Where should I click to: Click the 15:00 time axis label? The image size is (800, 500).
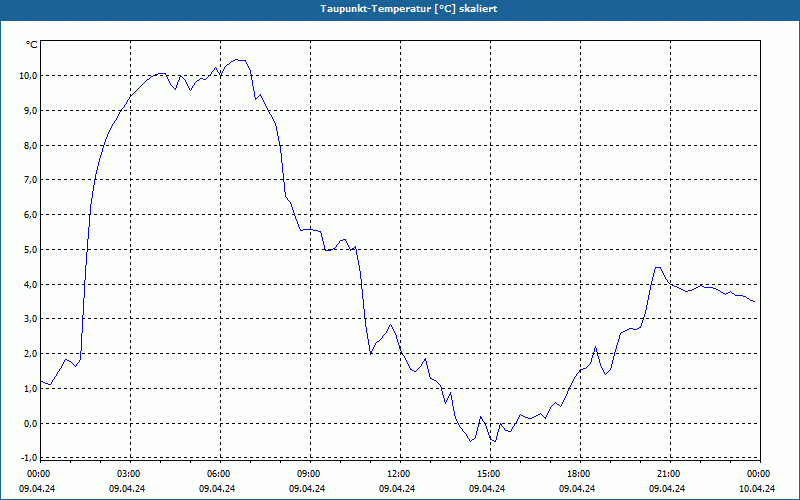tap(488, 474)
